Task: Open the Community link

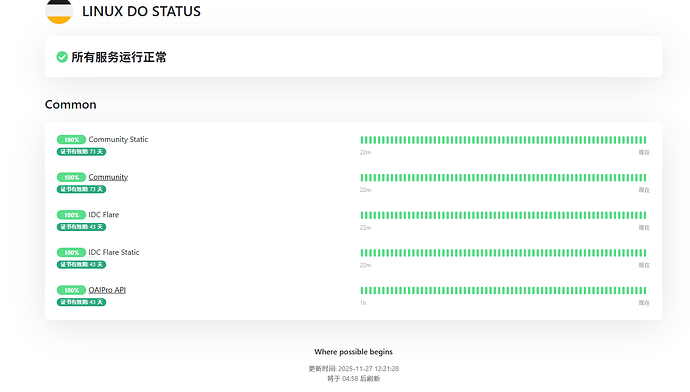Action: click(x=108, y=177)
